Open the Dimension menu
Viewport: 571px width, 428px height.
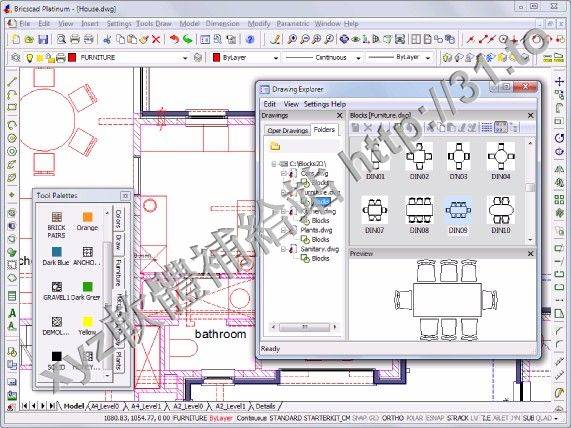[x=223, y=24]
